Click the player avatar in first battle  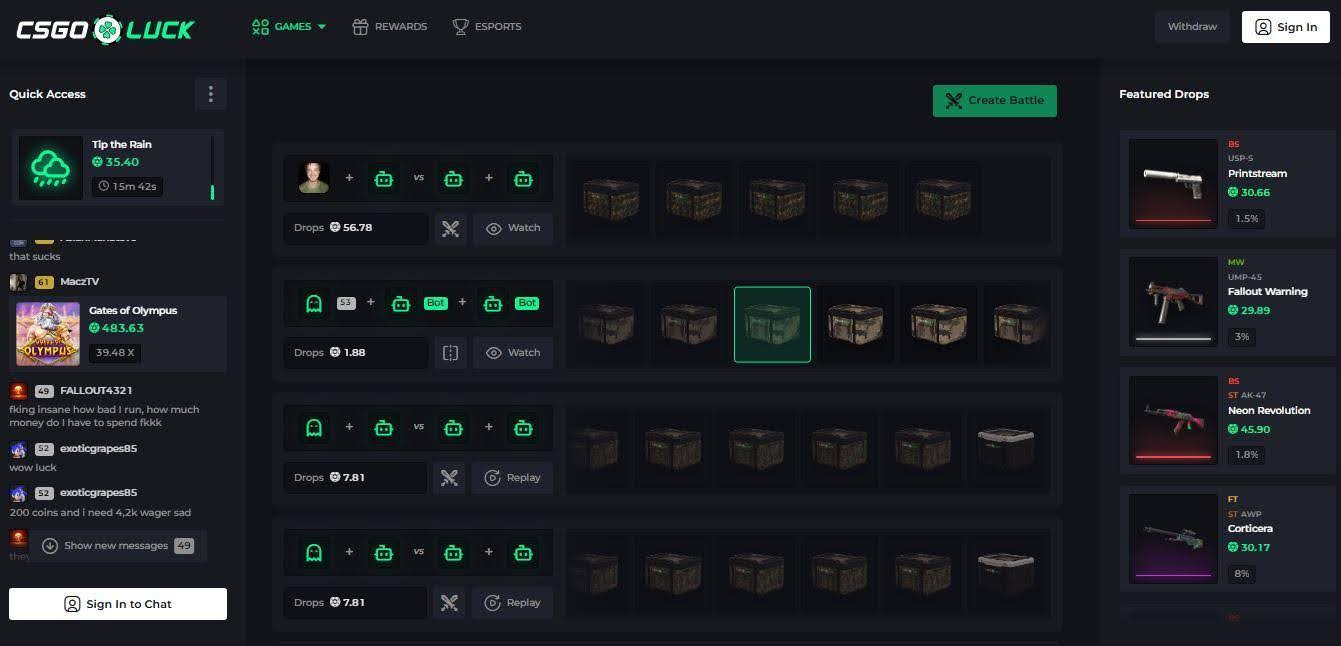coord(314,178)
